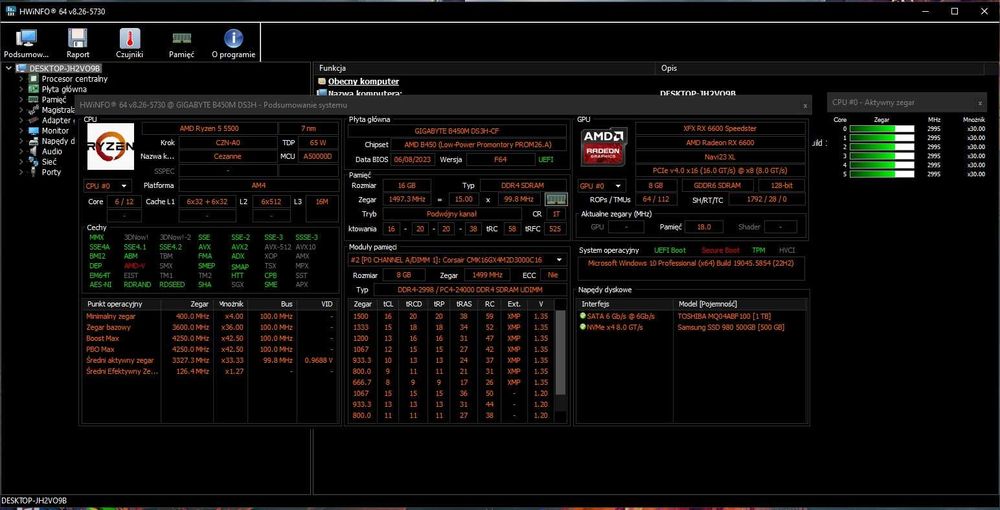Close the CPU #0 Aktywny zegar window
Viewport: 1000px width, 510px height.
pos(980,103)
